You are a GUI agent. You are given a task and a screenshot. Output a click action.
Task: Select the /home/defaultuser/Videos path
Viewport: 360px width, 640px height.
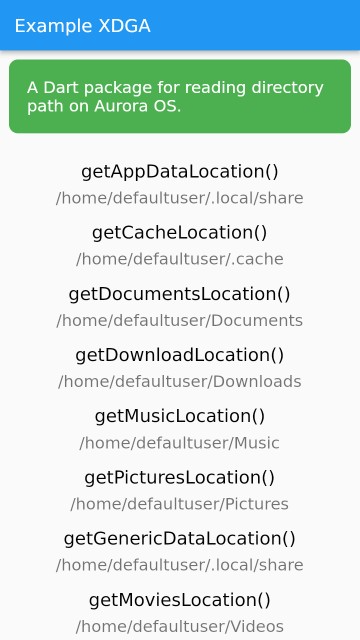click(180, 627)
